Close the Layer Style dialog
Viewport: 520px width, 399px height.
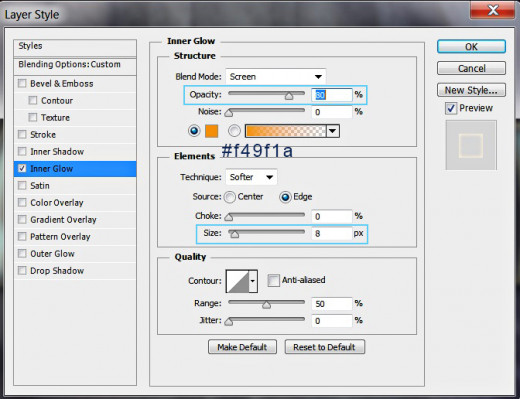tap(492, 10)
